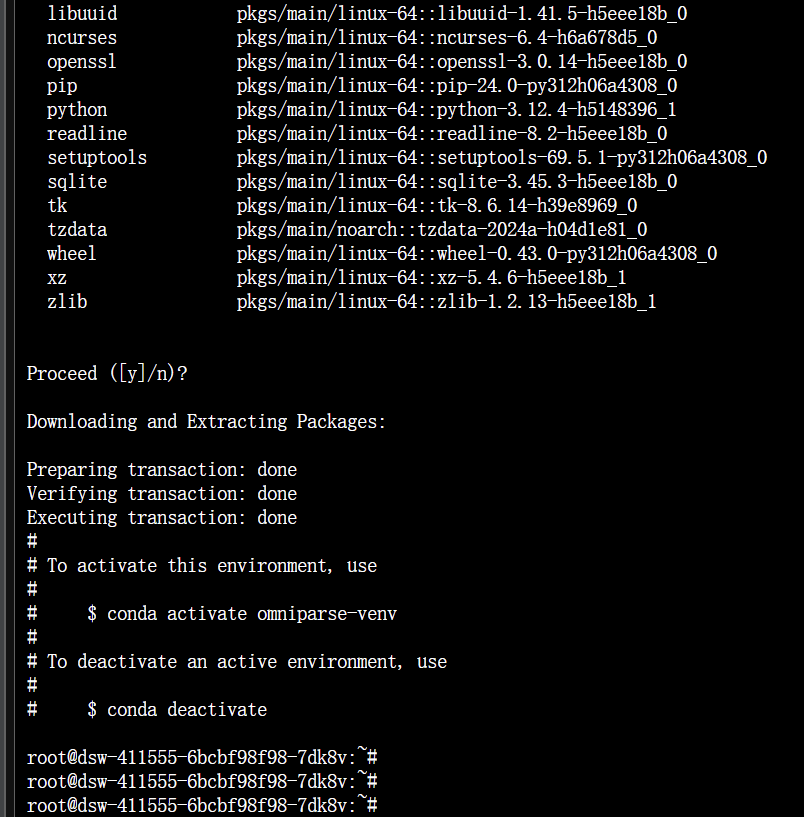Image resolution: width=804 pixels, height=817 pixels.
Task: Click the 'Preparing transaction: done' line
Action: 162,469
